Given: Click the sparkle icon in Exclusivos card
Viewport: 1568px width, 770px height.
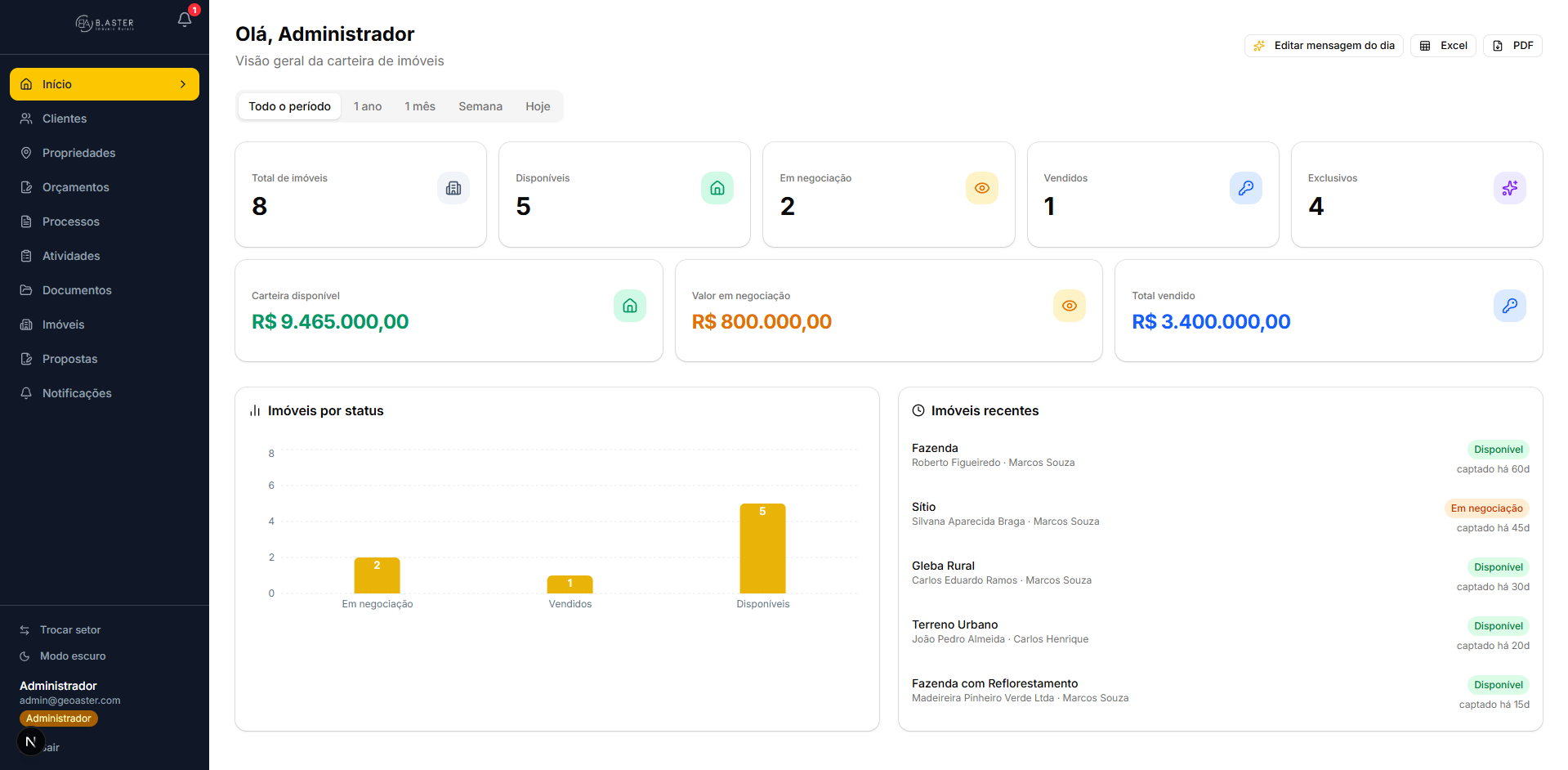Looking at the screenshot, I should coord(1510,188).
